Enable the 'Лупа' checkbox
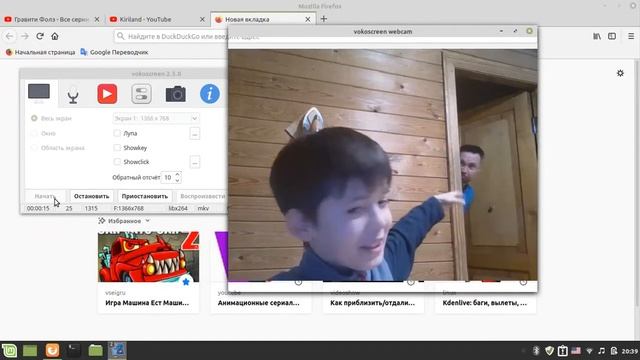640x360 pixels. tap(117, 133)
